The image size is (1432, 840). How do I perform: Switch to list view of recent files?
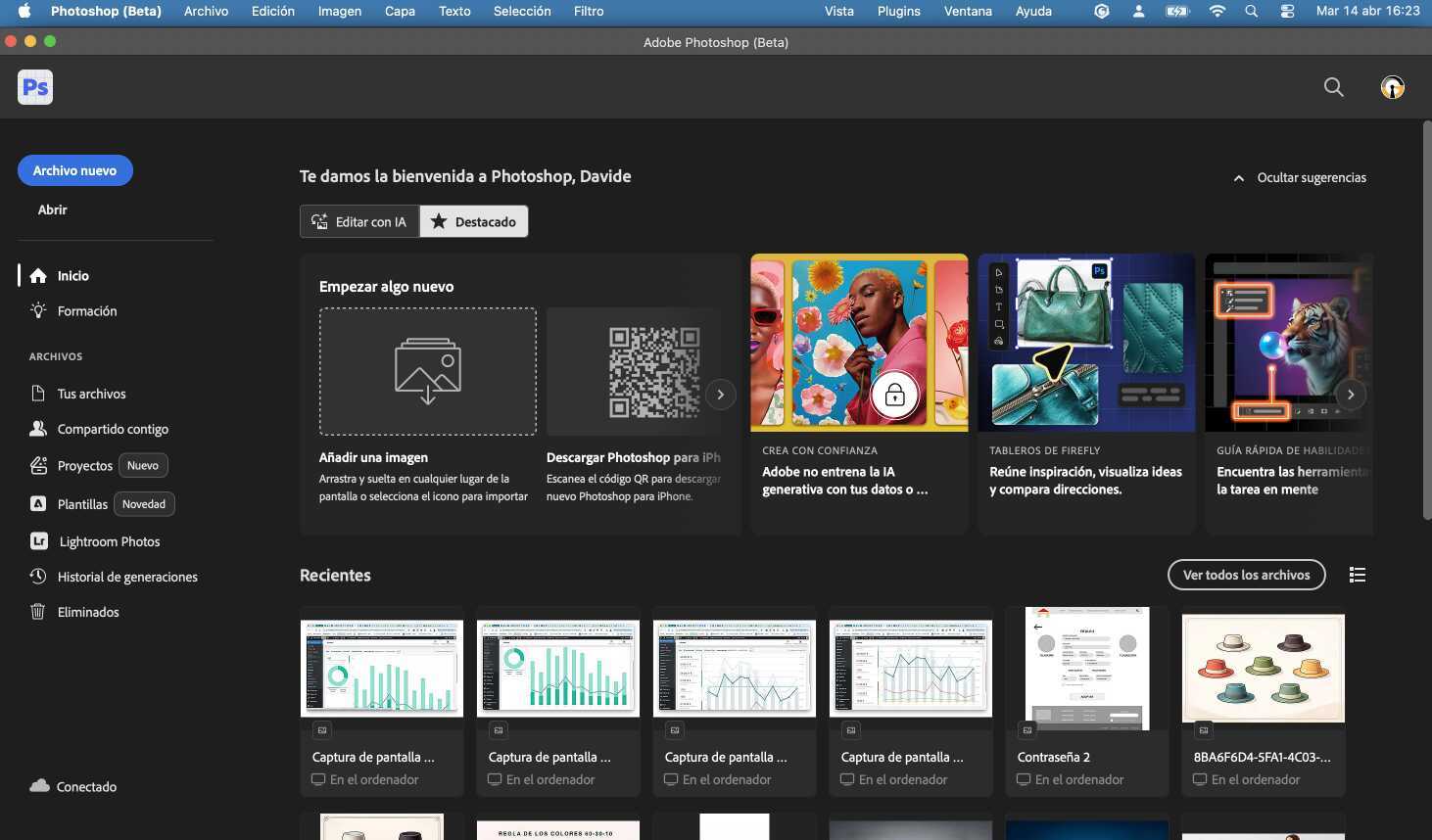1357,575
